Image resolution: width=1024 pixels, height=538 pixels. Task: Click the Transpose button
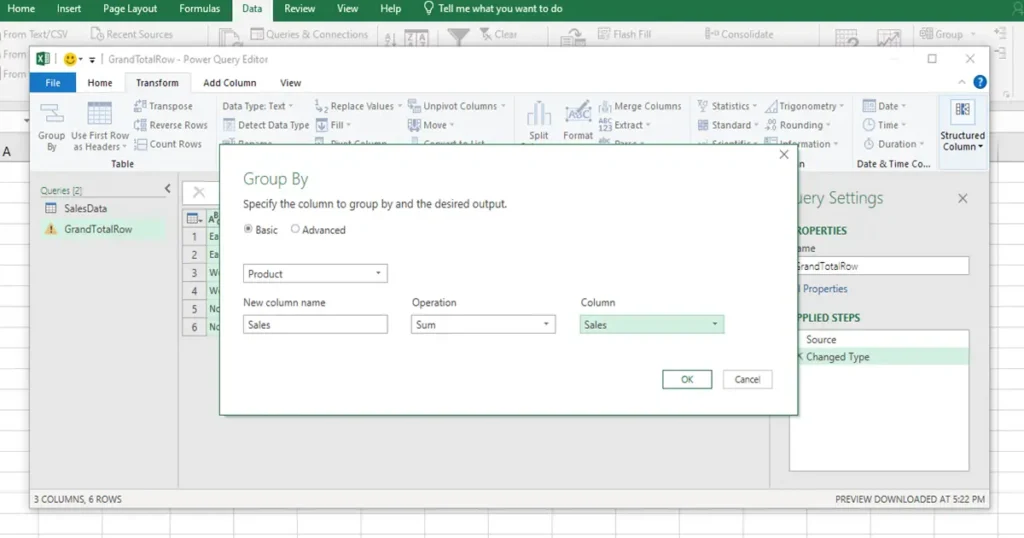[x=163, y=106]
